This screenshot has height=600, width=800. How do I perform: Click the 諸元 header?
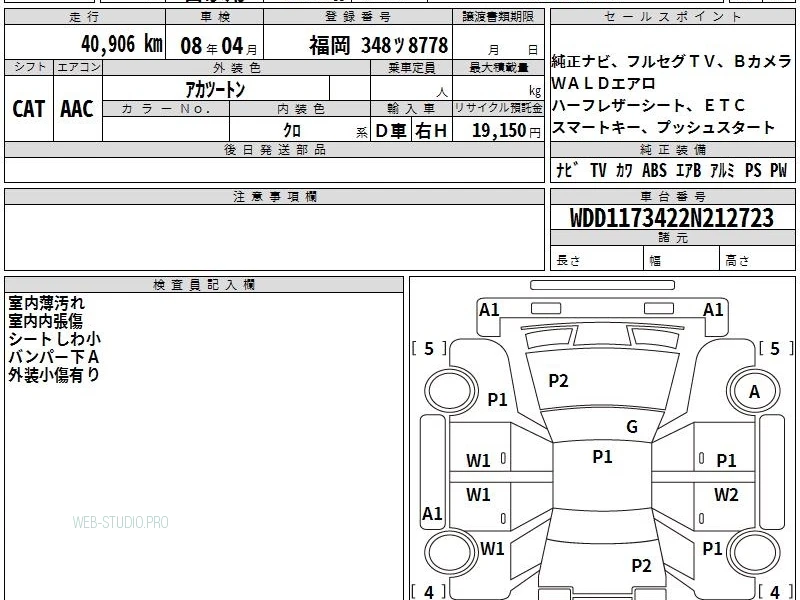[673, 238]
